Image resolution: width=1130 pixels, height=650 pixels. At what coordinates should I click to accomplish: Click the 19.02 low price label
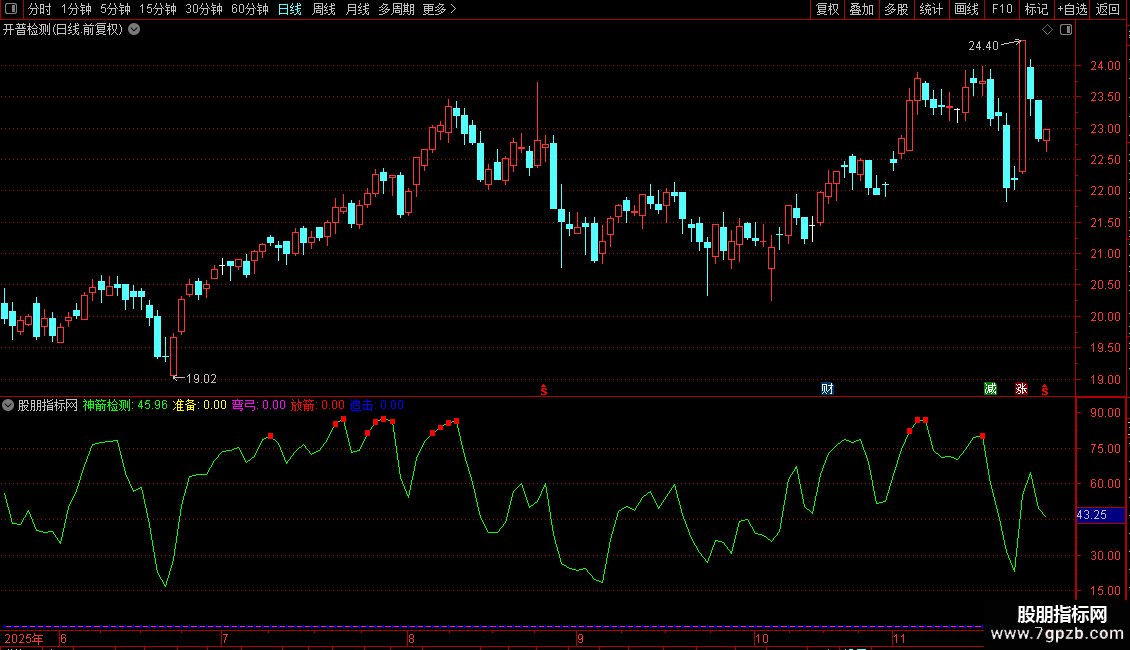coord(201,378)
